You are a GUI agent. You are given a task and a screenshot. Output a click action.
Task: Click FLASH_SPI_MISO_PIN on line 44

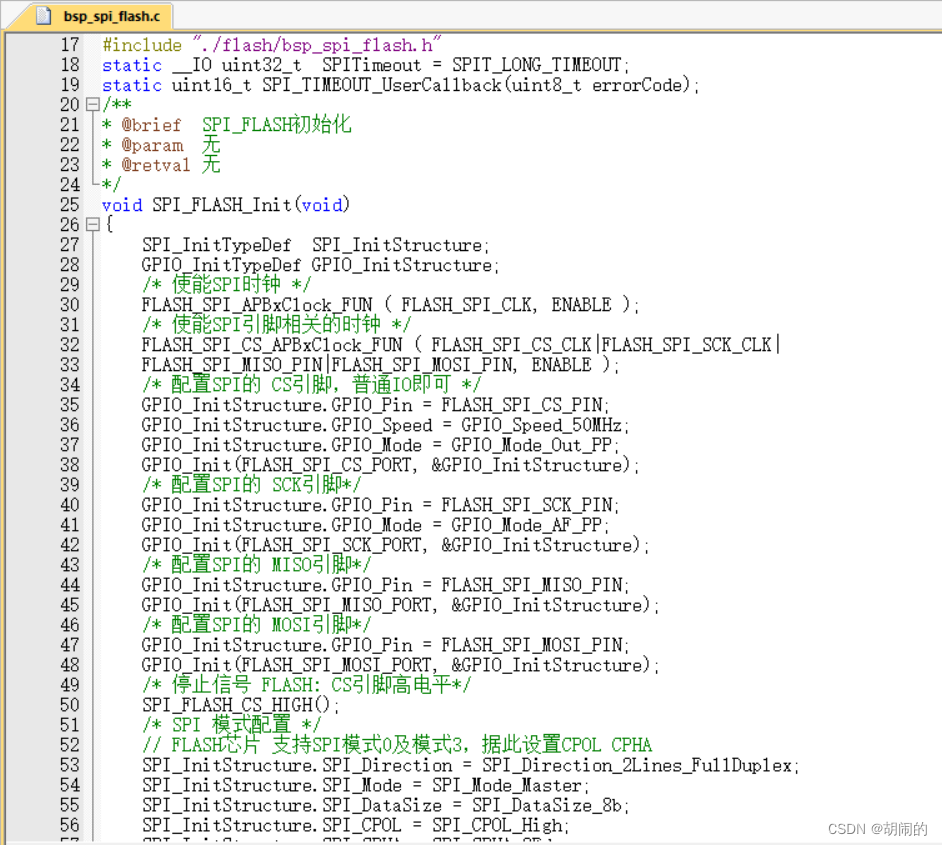[532, 585]
